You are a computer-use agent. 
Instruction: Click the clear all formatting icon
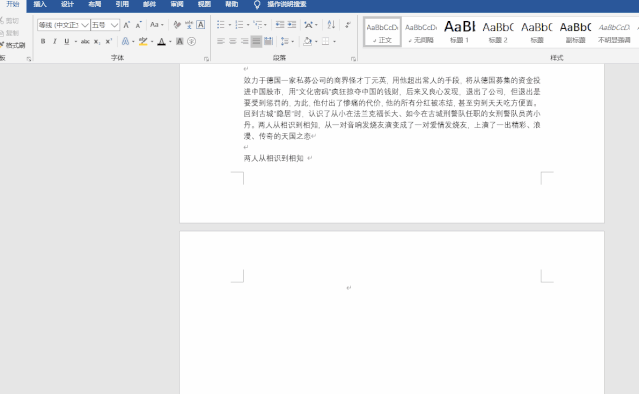[177, 25]
